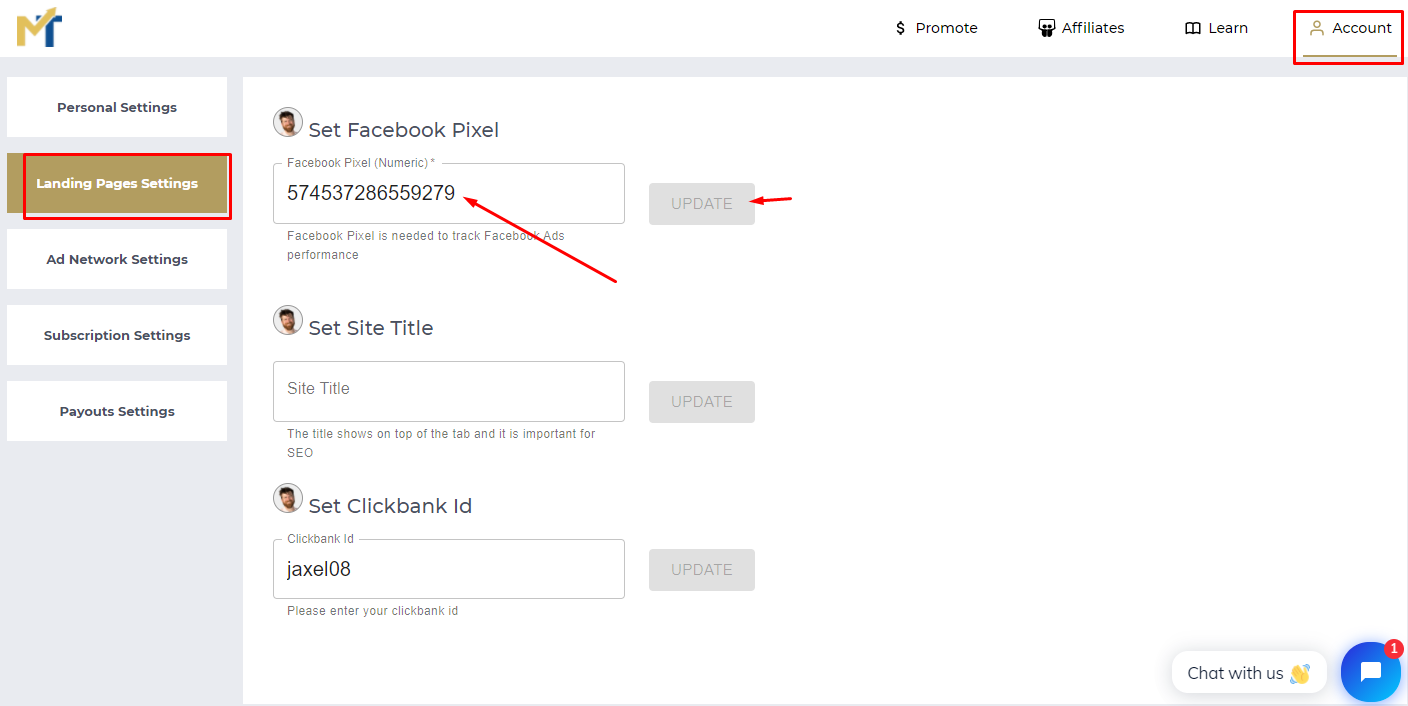Open Personal Settings tab
This screenshot has height=706, width=1408.
[x=117, y=107]
